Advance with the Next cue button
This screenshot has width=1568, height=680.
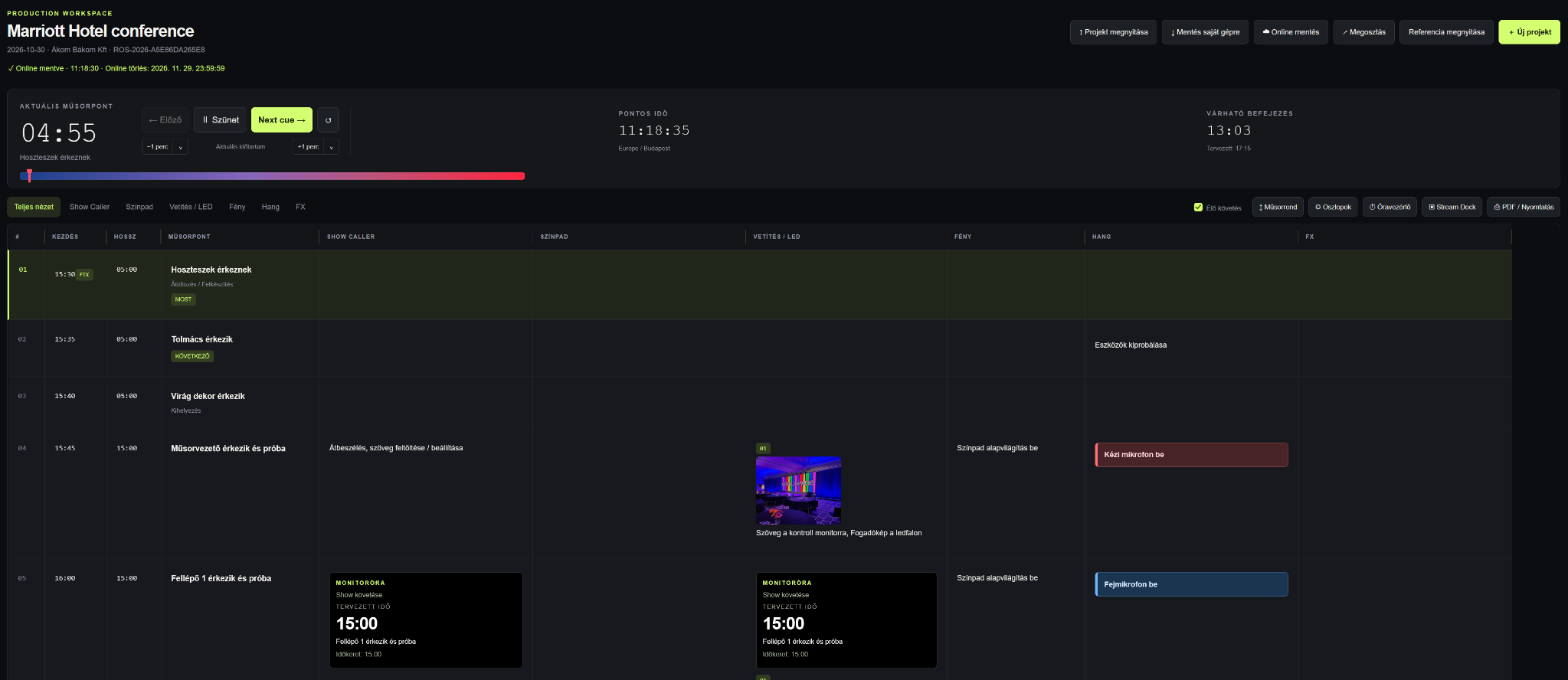282,120
